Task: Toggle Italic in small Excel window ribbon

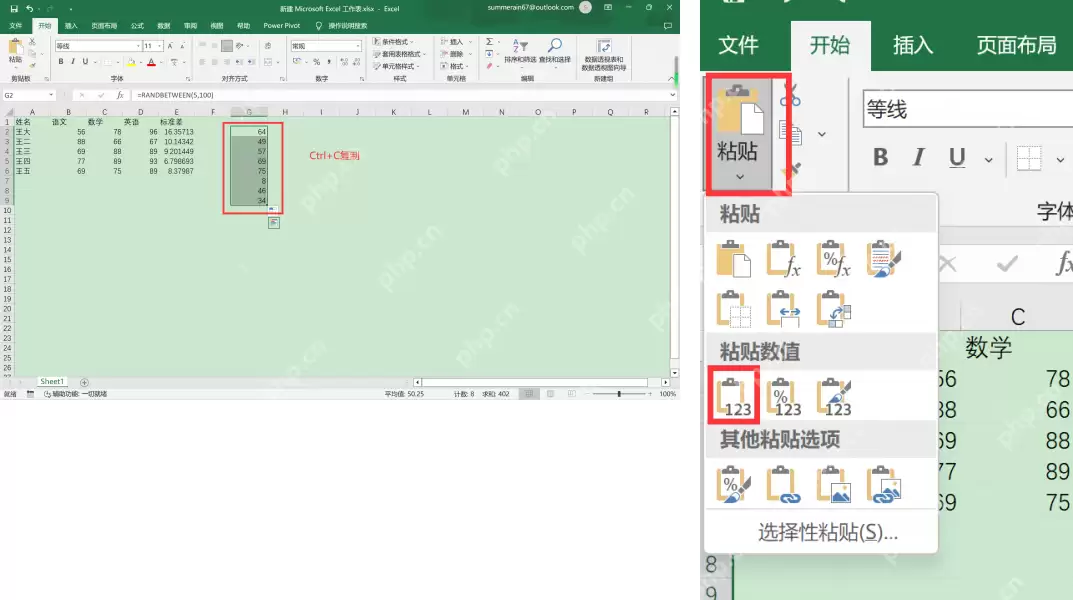Action: coord(73,62)
